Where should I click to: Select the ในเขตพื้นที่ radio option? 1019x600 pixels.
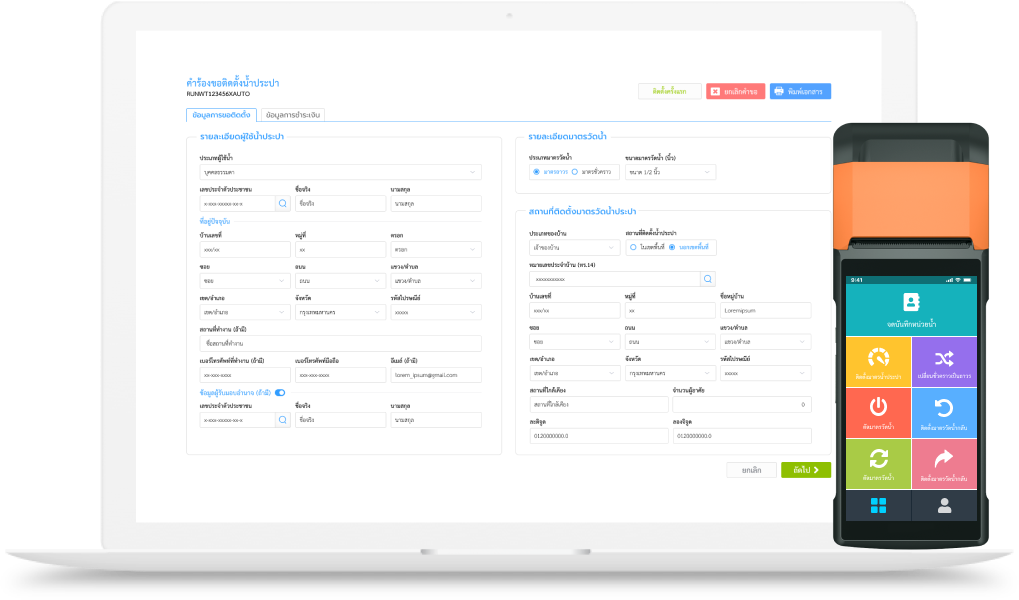(x=633, y=247)
